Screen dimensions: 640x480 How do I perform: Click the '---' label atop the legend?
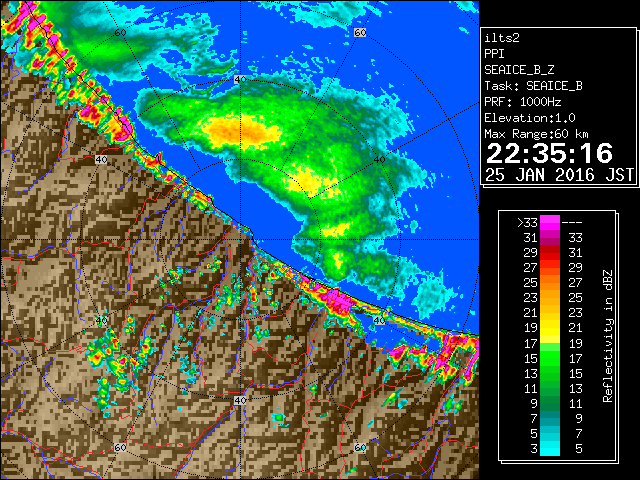point(572,222)
